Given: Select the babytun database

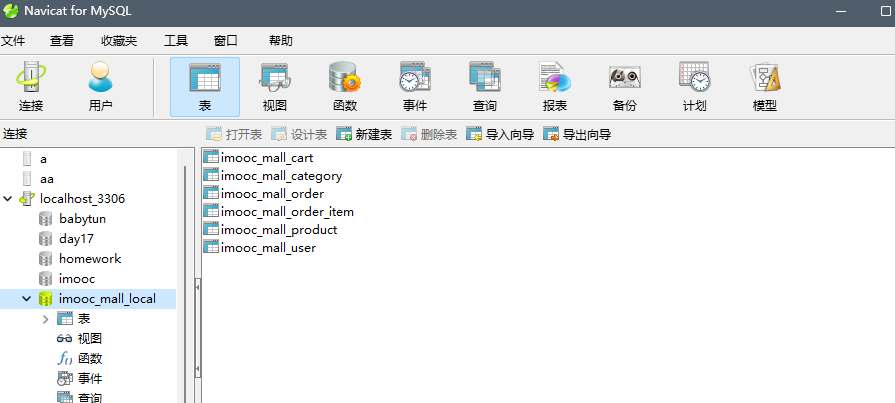Looking at the screenshot, I should 82,219.
